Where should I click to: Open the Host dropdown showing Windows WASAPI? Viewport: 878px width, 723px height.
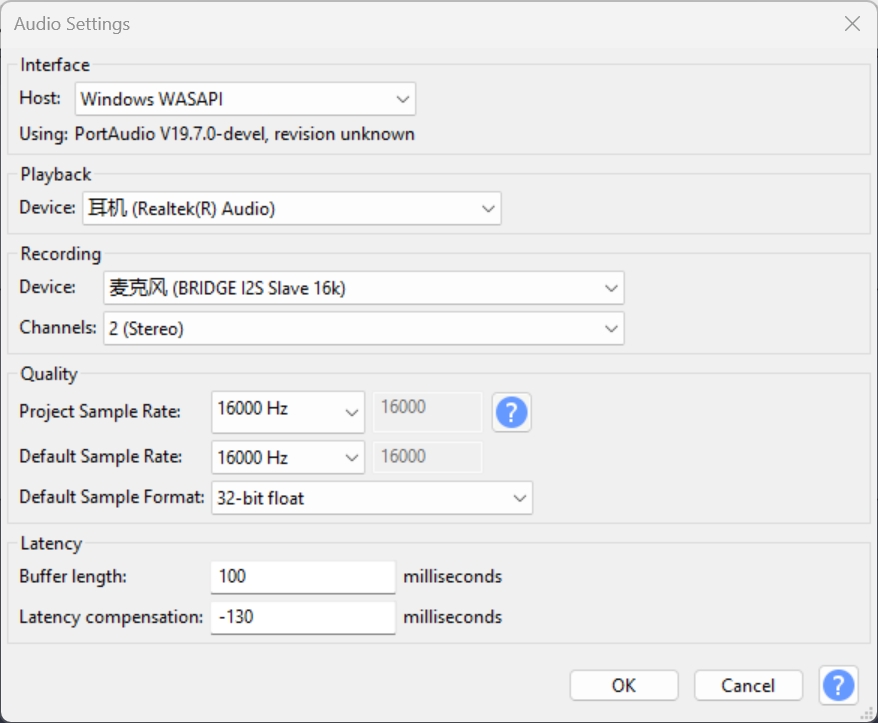pyautogui.click(x=245, y=99)
